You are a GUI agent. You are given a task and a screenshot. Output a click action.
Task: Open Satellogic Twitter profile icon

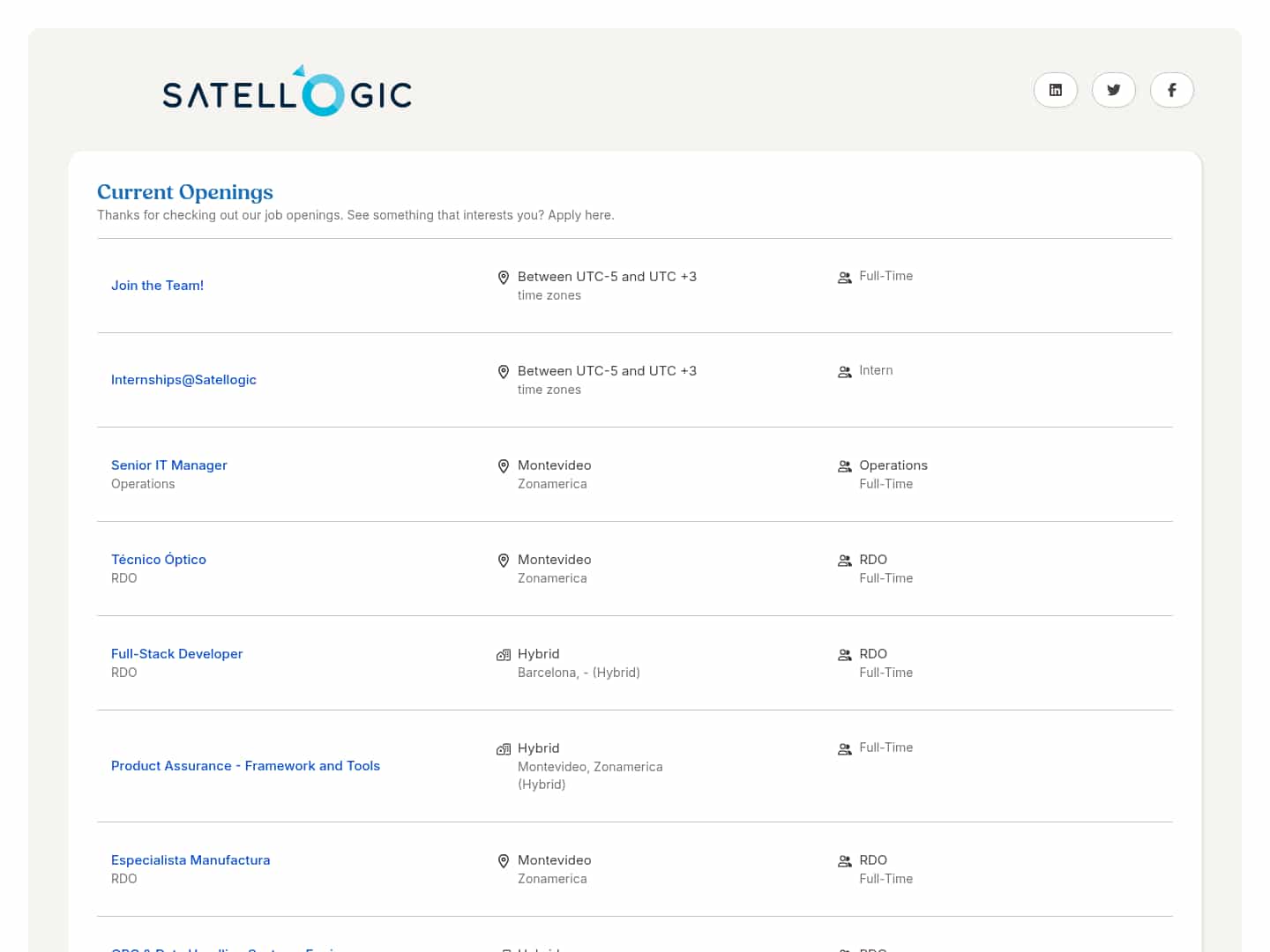pos(1113,90)
